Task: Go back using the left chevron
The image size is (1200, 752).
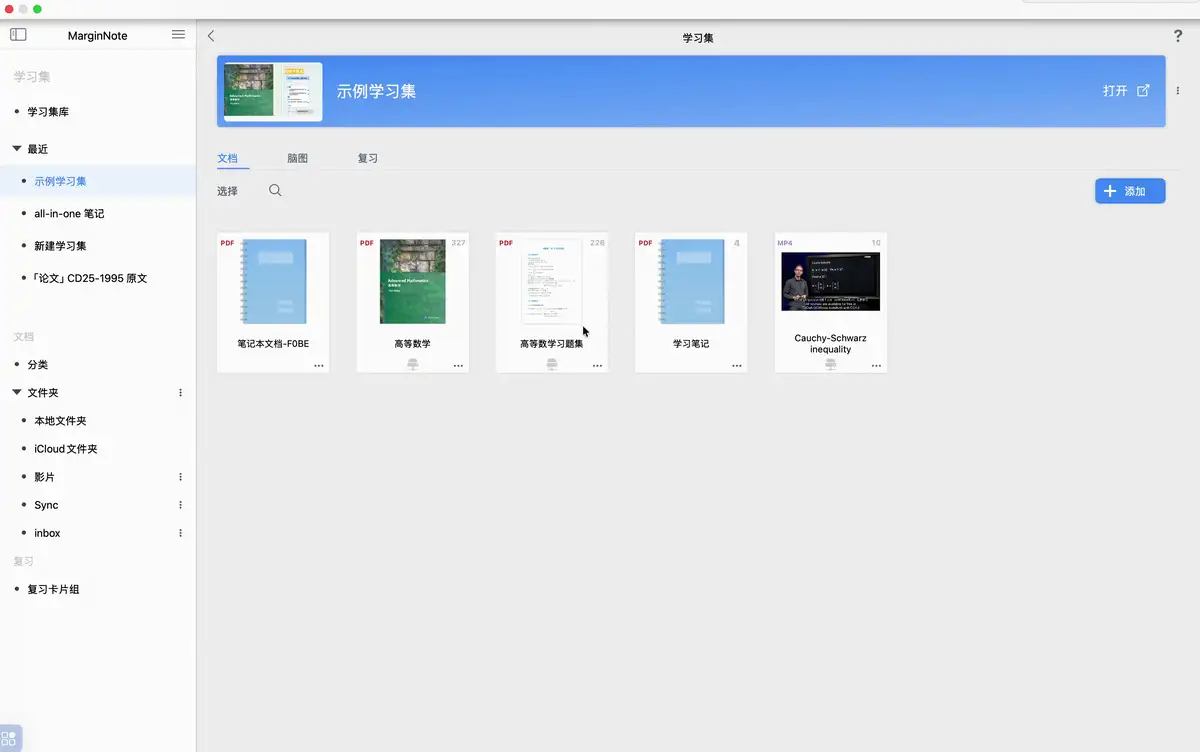Action: [211, 36]
